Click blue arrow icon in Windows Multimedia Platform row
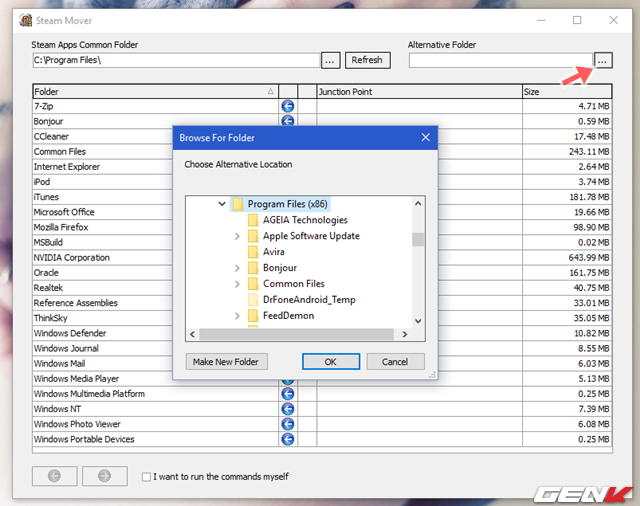Viewport: 640px width, 506px height. [x=288, y=394]
